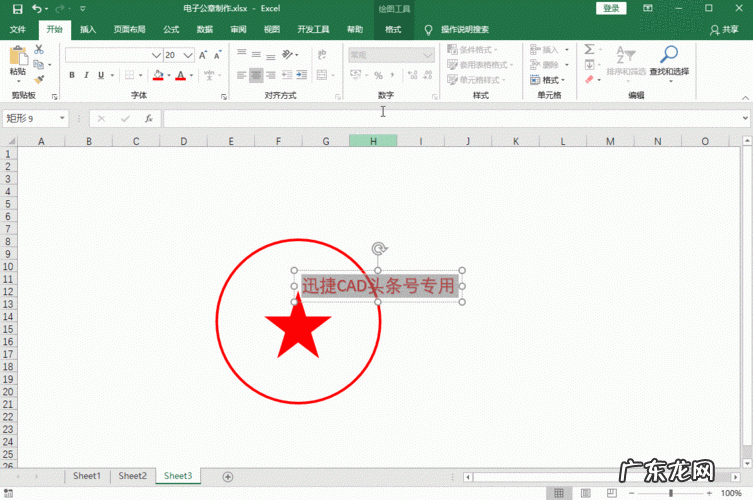
Task: Toggle Bold formatting
Action: [x=72, y=75]
